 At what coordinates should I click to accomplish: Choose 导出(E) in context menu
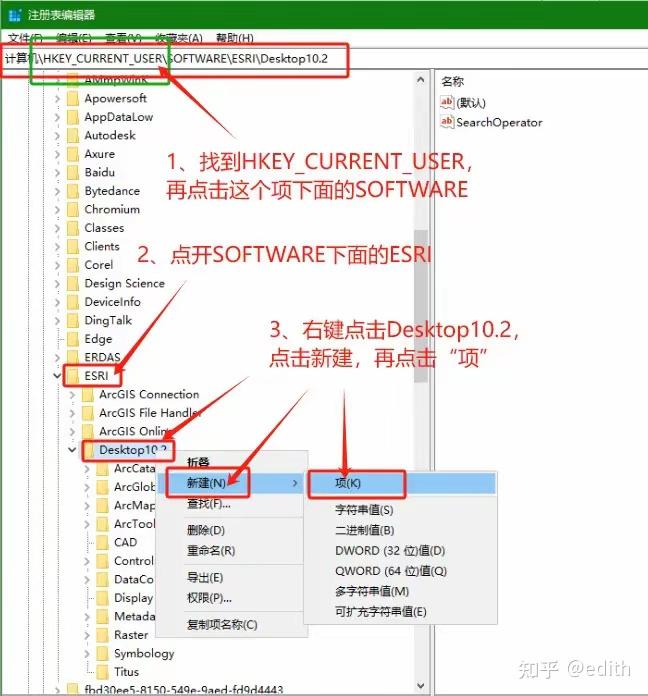[233, 577]
